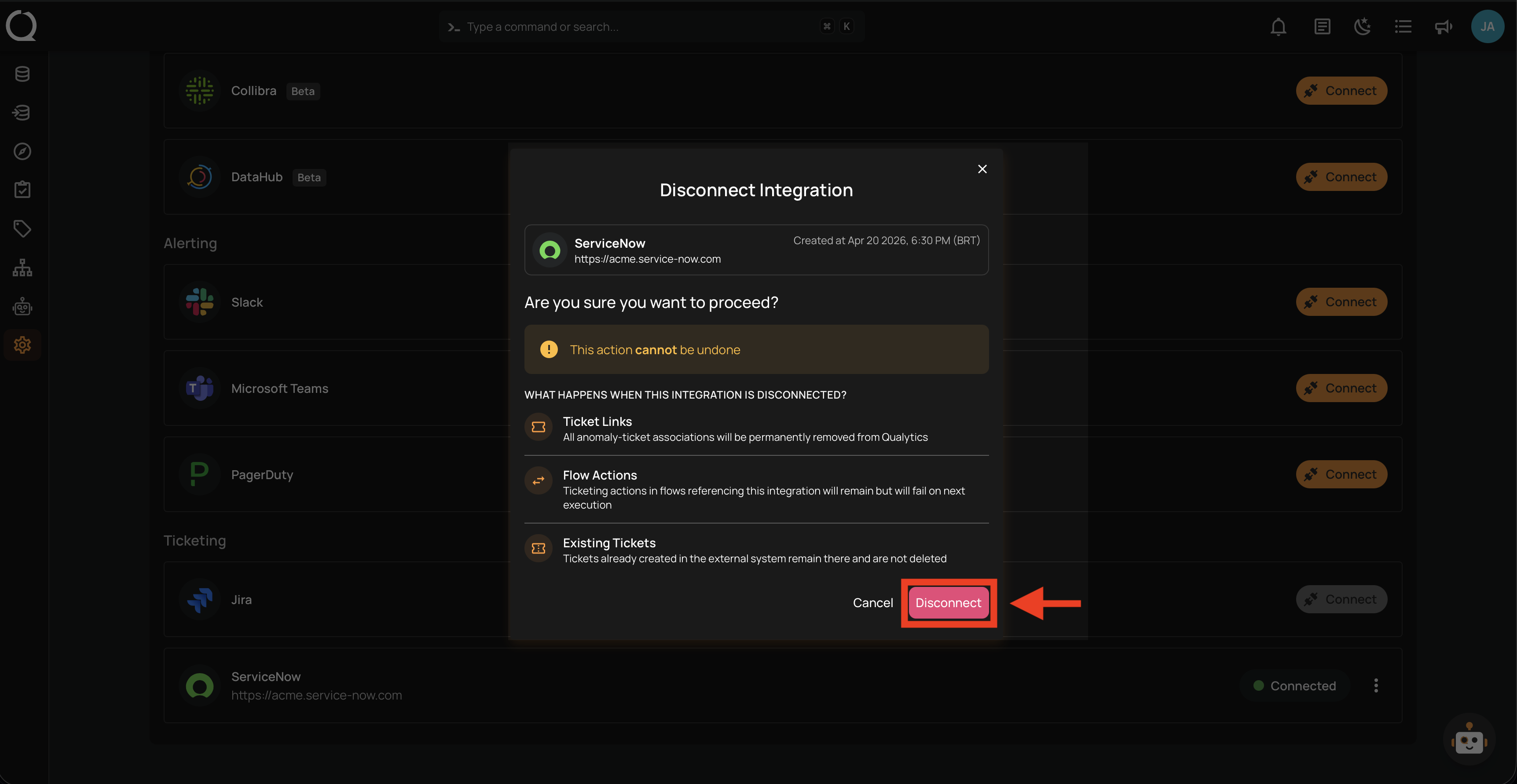Click the Collibra Beta badge
Screen dimensions: 1517x784
pos(303,92)
